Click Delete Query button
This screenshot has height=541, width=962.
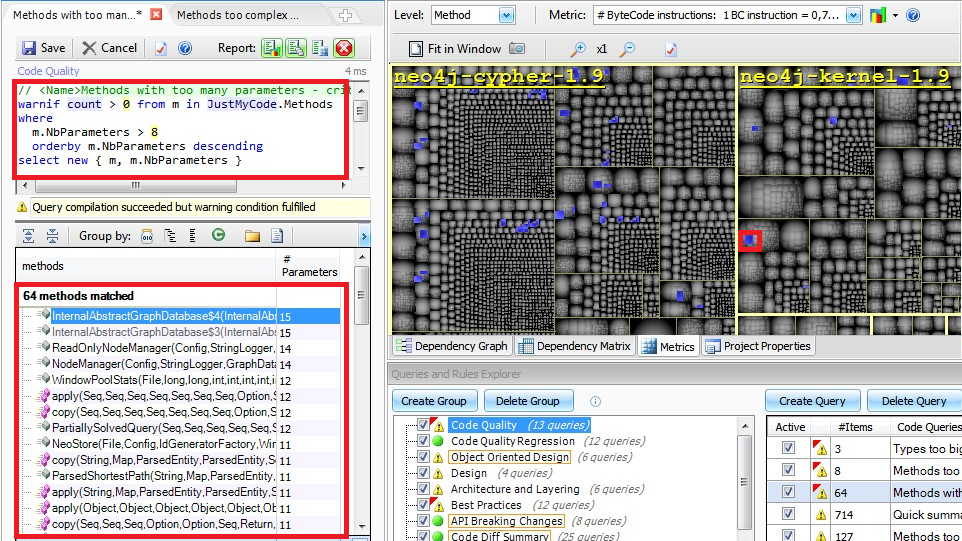click(x=914, y=401)
